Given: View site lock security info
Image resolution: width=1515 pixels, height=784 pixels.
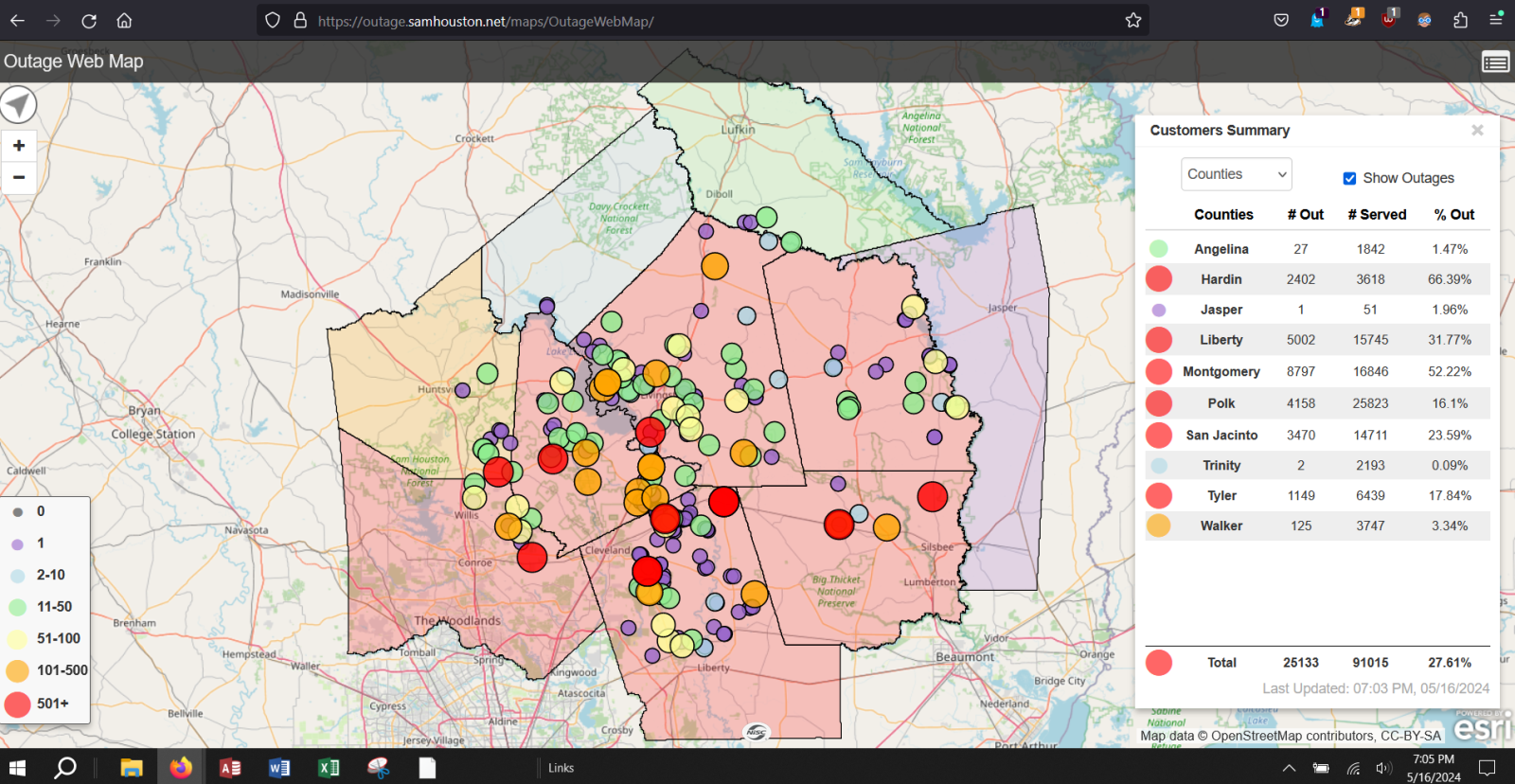Looking at the screenshot, I should [300, 20].
